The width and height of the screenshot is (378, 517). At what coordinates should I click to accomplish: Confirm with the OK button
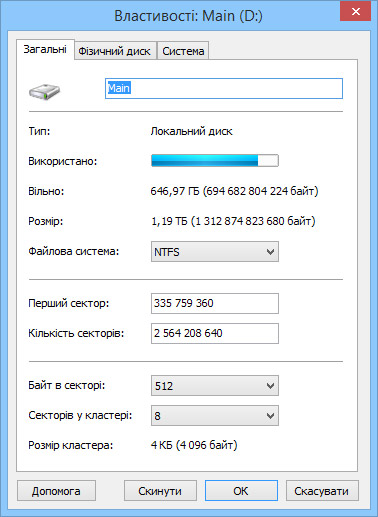click(x=241, y=491)
